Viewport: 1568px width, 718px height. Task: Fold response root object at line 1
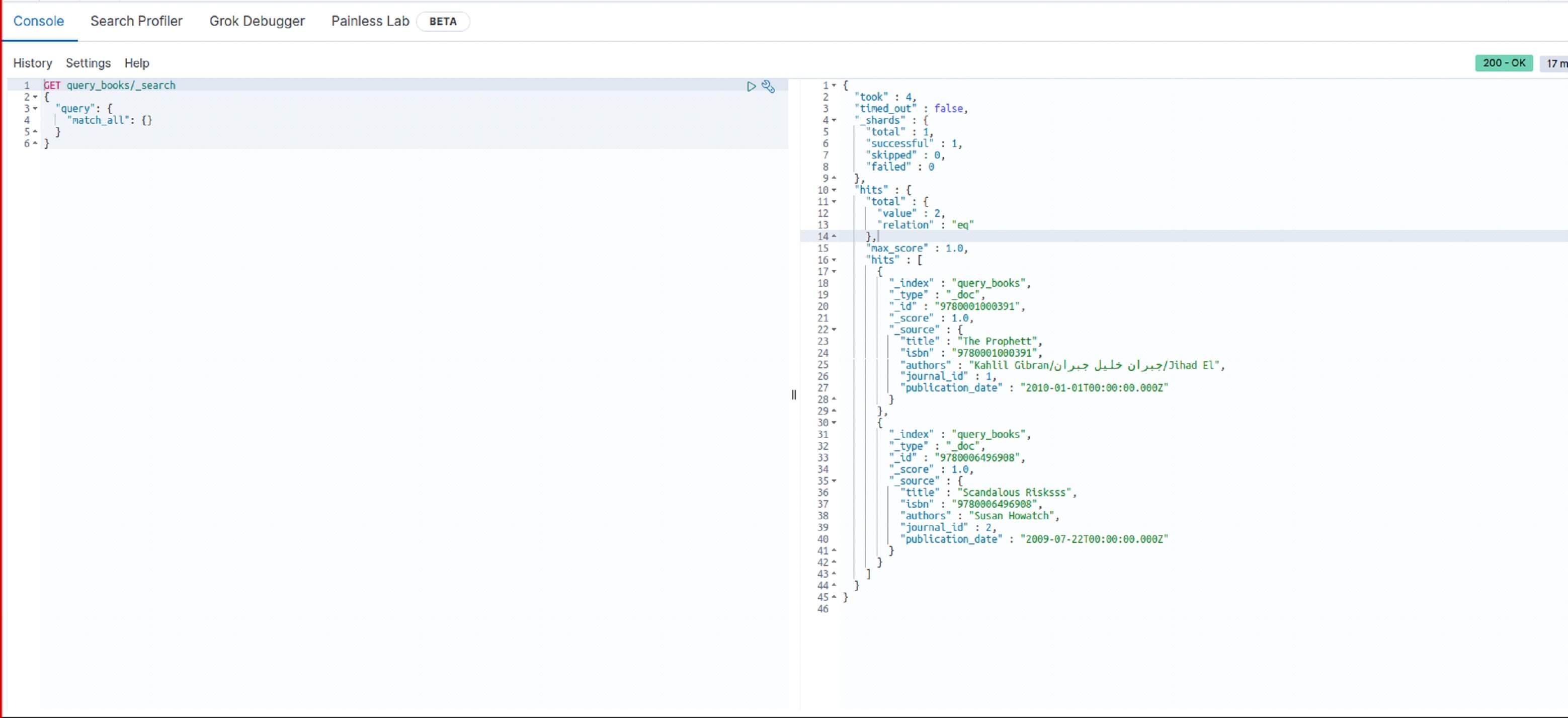click(834, 85)
